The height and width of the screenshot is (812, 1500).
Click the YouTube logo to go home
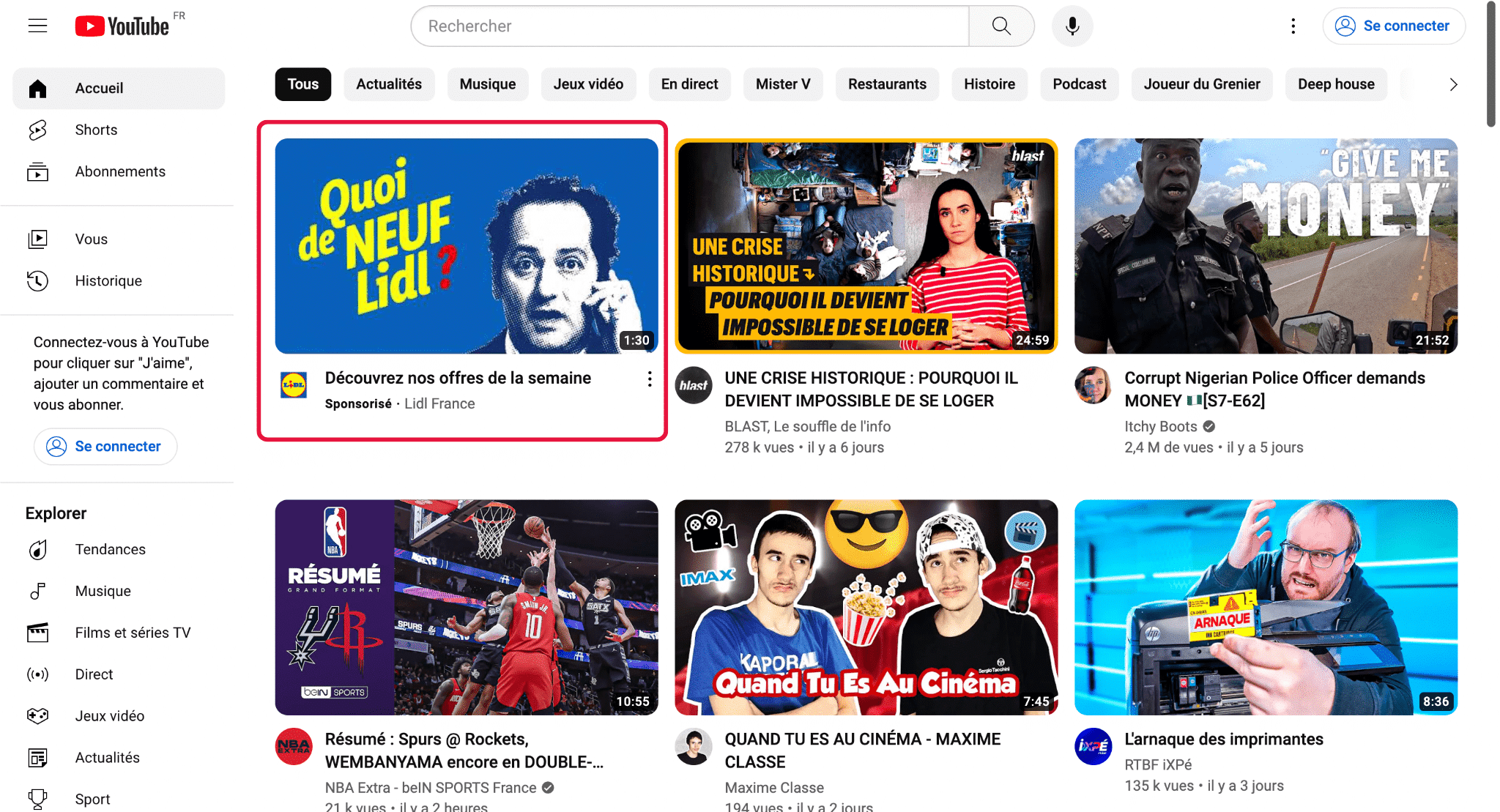[123, 26]
